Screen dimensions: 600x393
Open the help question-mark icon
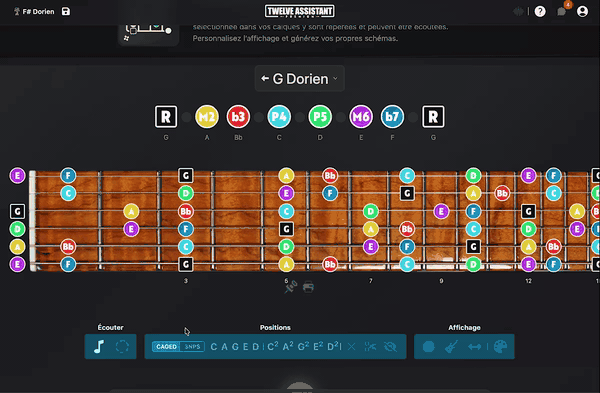point(540,11)
